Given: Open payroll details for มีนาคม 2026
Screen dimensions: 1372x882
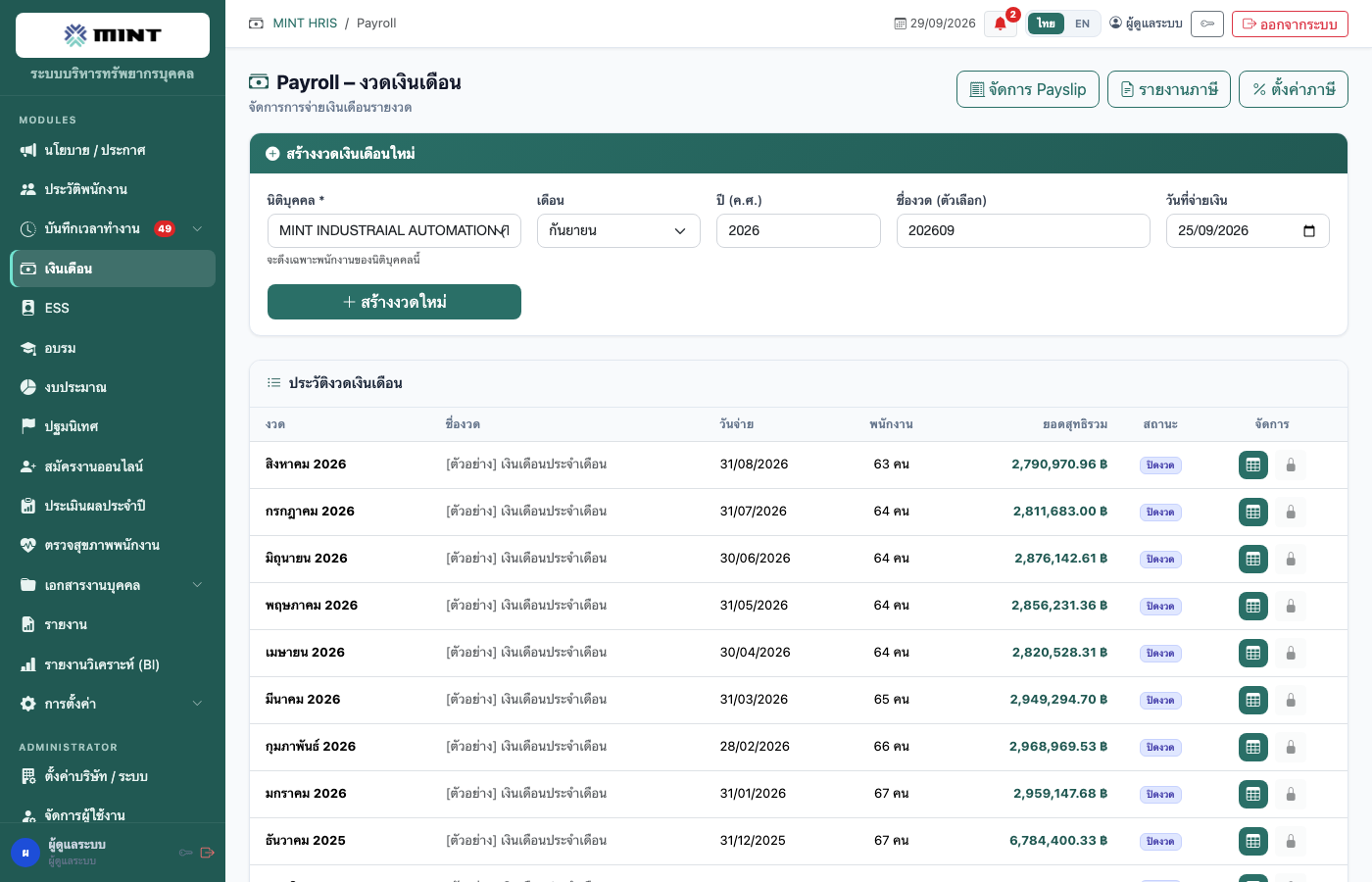Looking at the screenshot, I should (1253, 701).
